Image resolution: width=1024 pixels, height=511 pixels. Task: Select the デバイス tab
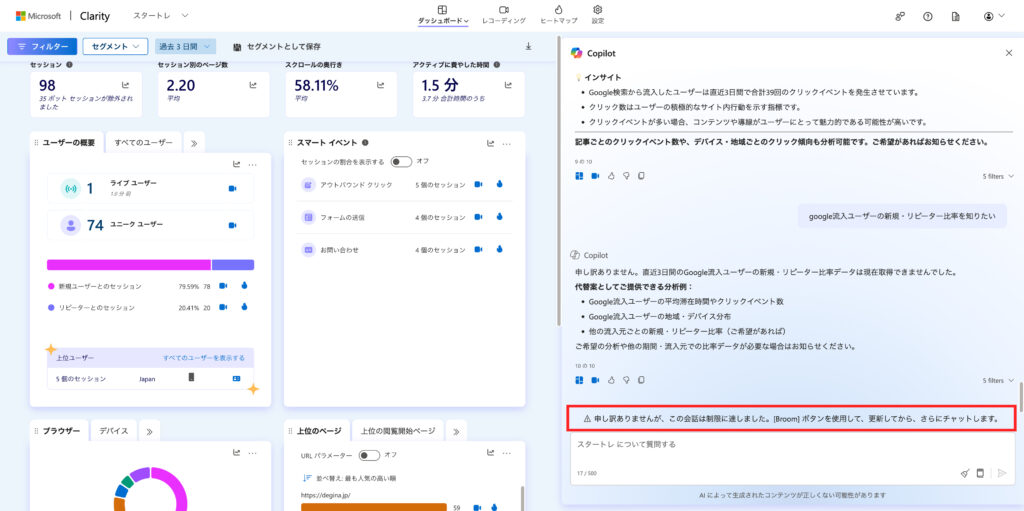(x=114, y=431)
